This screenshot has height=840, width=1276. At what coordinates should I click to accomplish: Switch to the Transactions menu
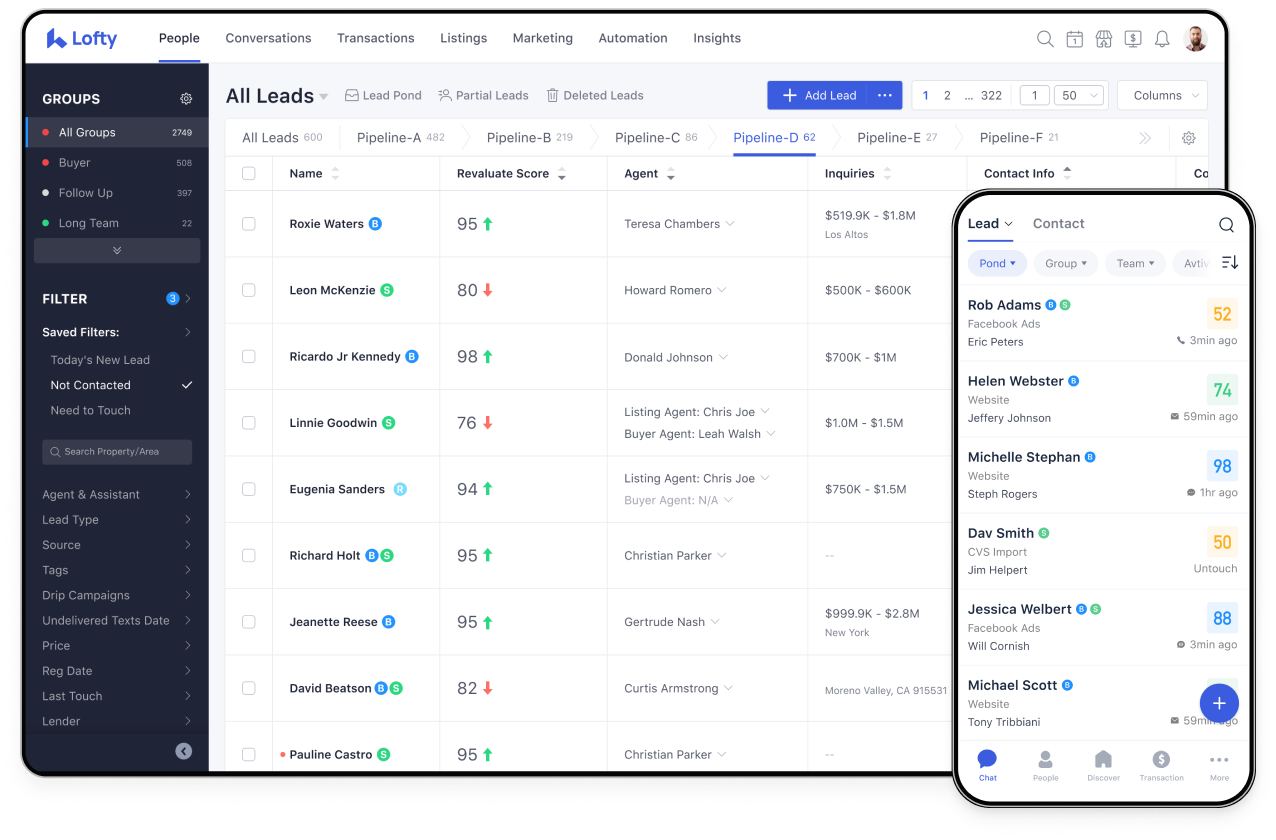[x=375, y=38]
